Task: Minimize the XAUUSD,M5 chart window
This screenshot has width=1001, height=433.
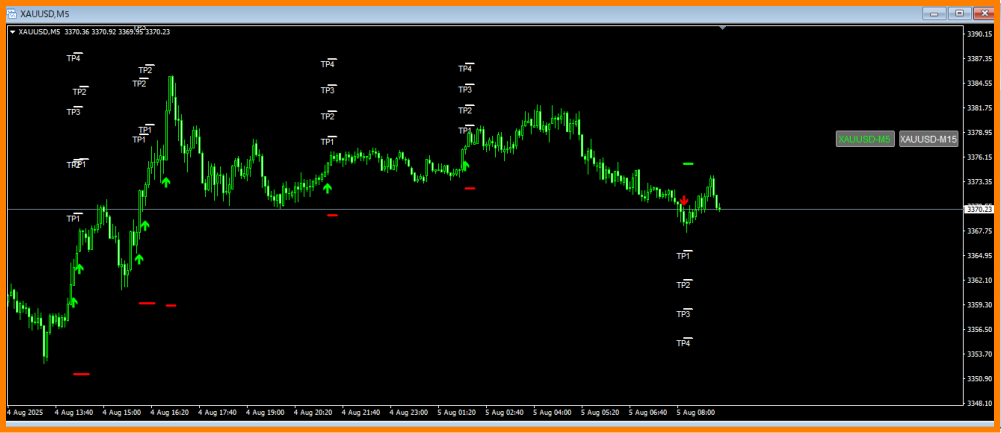Action: coord(936,13)
